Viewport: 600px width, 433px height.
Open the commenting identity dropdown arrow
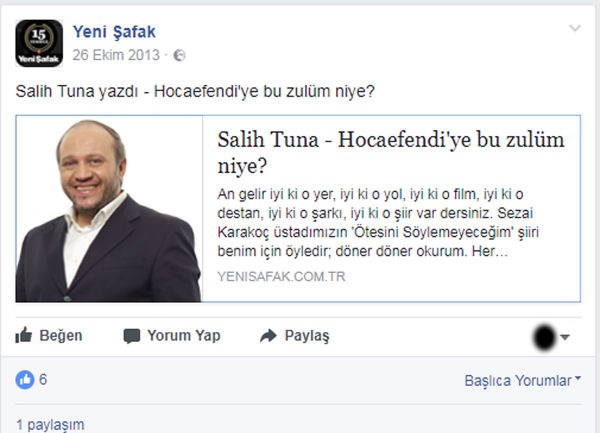tap(565, 337)
